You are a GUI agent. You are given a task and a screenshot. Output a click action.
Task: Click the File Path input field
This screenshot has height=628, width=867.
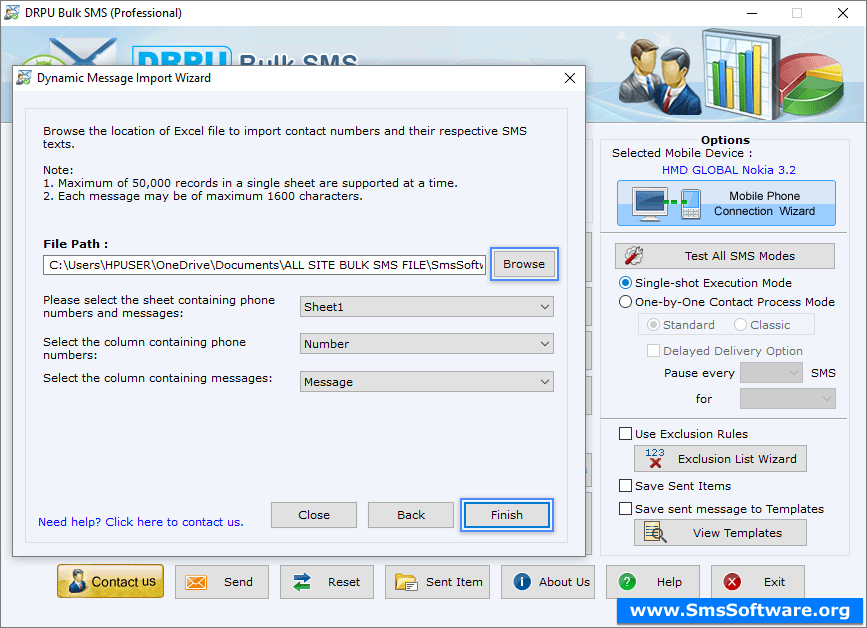coord(264,265)
